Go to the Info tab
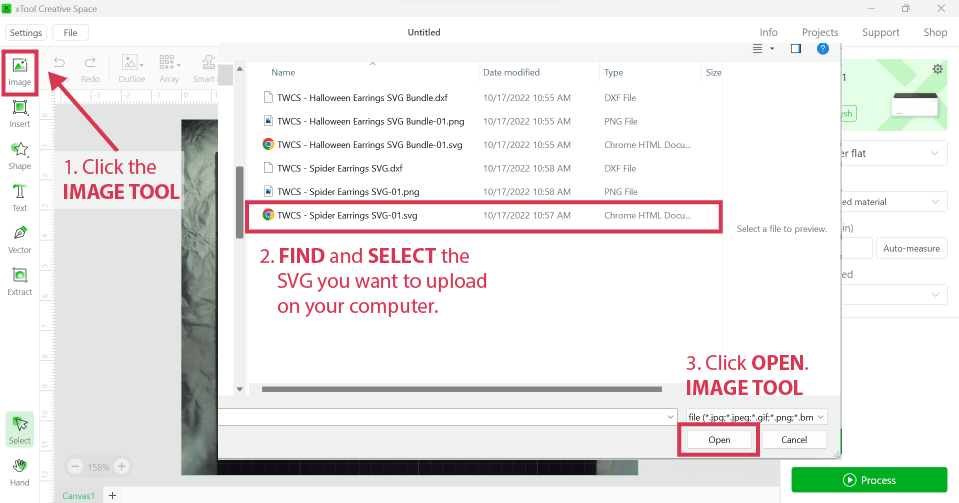 pyautogui.click(x=768, y=32)
